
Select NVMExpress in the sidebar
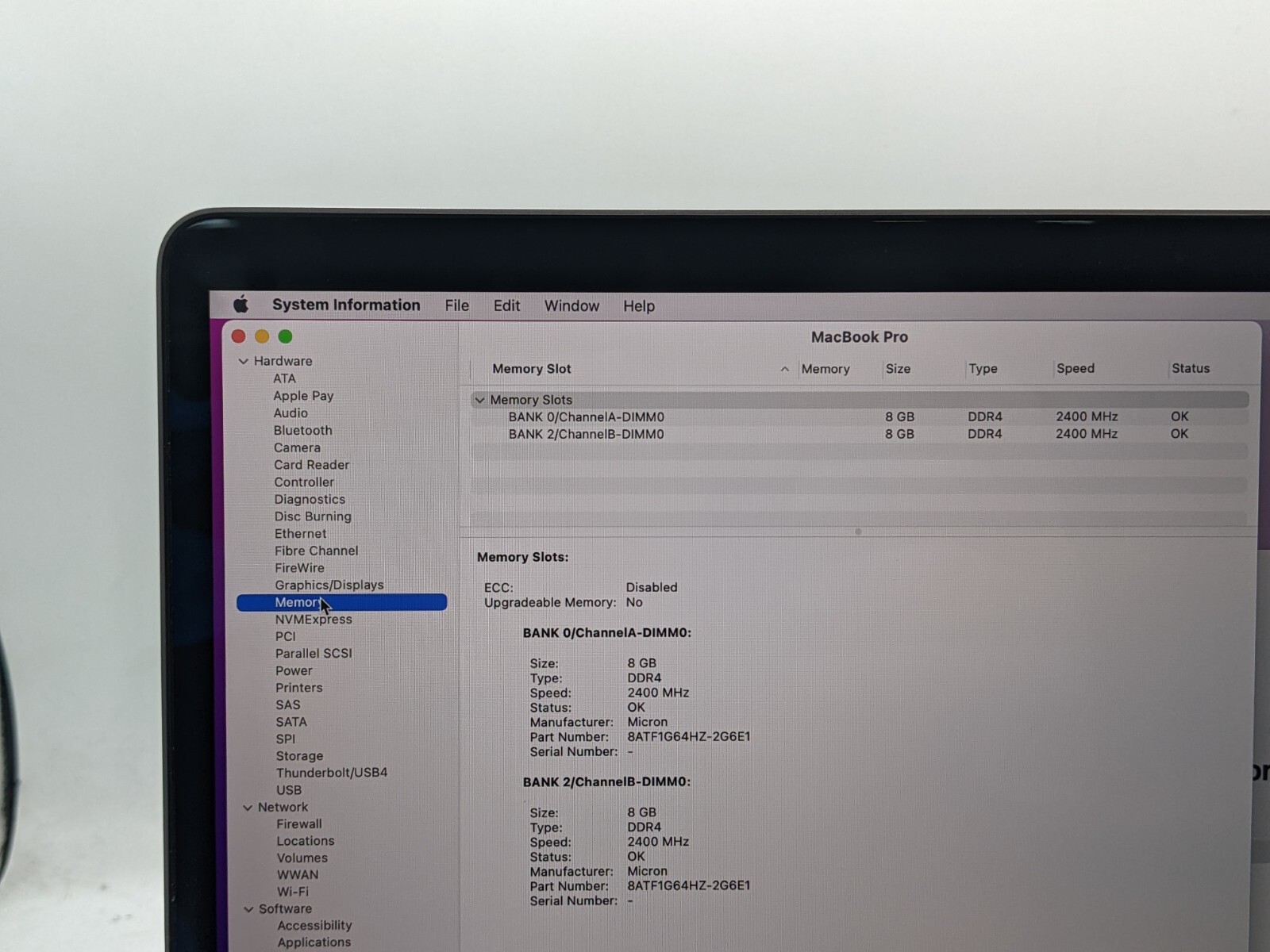click(314, 620)
